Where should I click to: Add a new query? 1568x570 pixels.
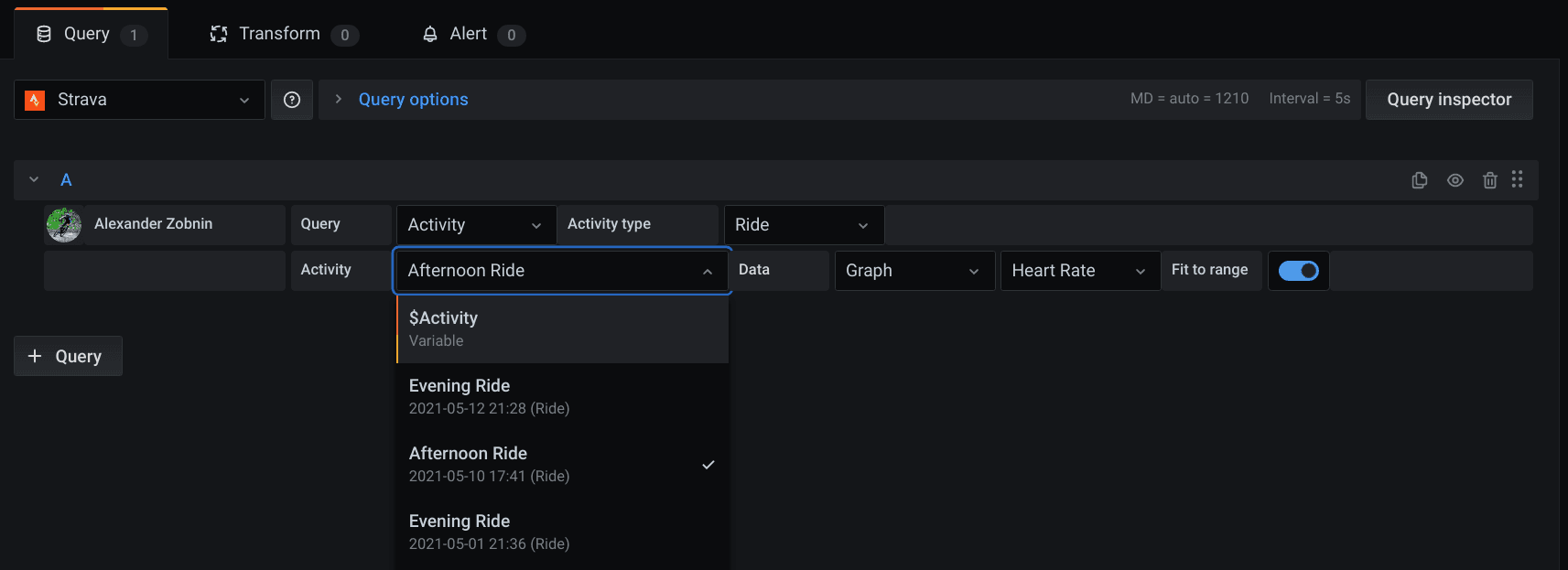[68, 356]
